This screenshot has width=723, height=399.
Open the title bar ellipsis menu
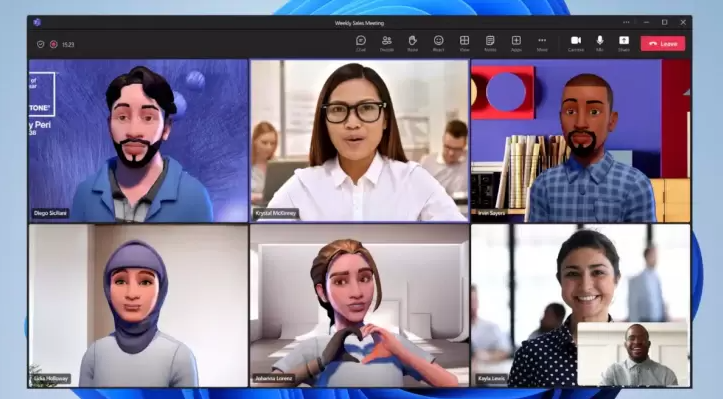tap(626, 22)
